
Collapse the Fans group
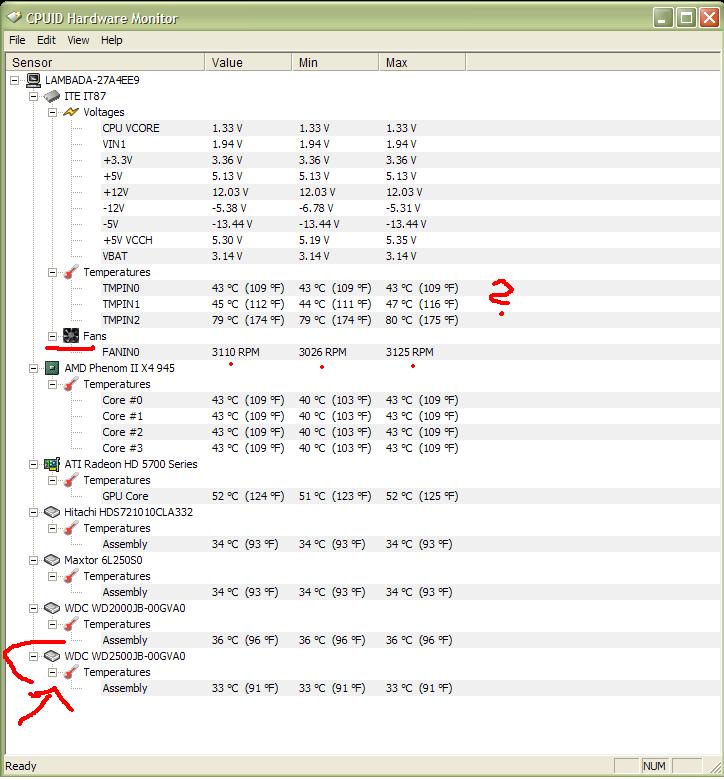click(52, 336)
